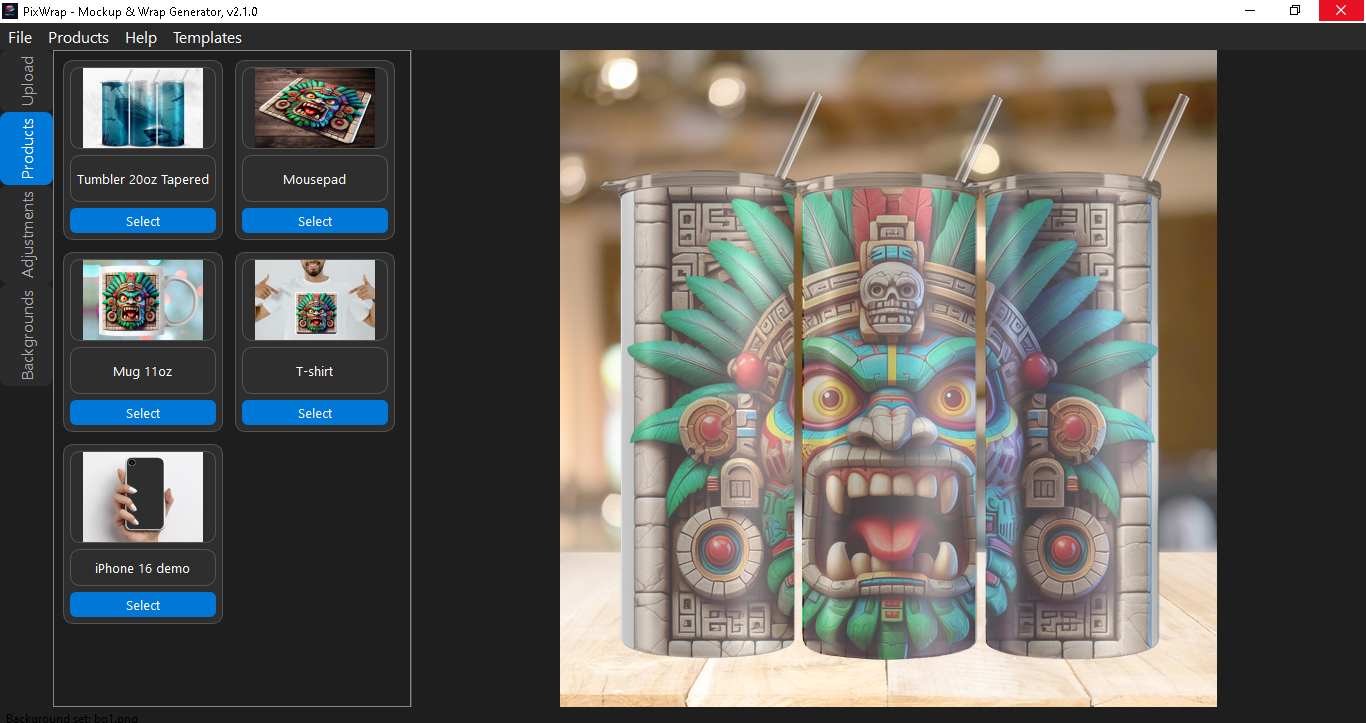Click the iPhone 16 demo thumbnail
The image size is (1366, 723).
(x=143, y=496)
